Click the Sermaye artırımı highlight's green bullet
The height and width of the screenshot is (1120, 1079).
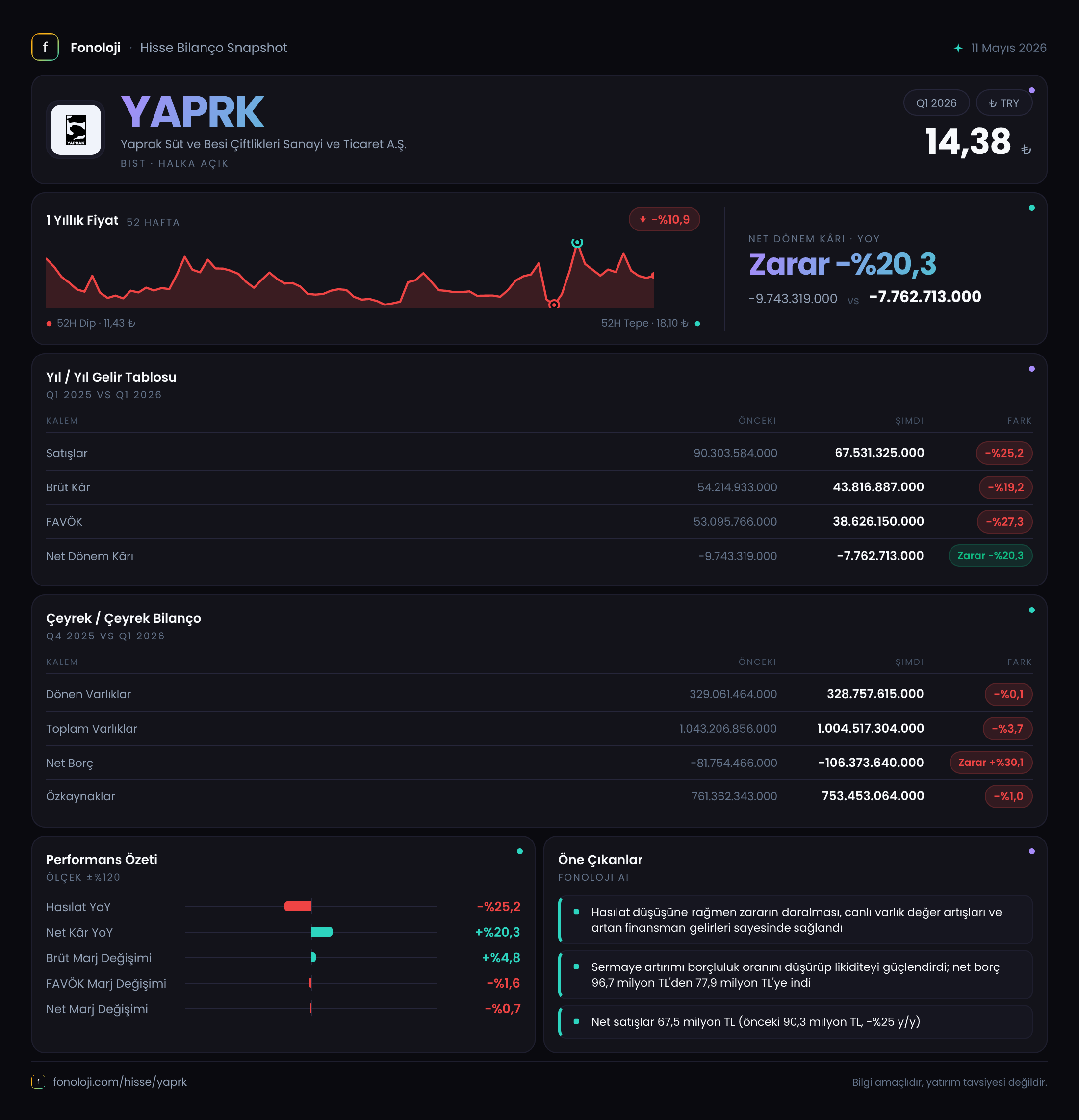pyautogui.click(x=576, y=967)
